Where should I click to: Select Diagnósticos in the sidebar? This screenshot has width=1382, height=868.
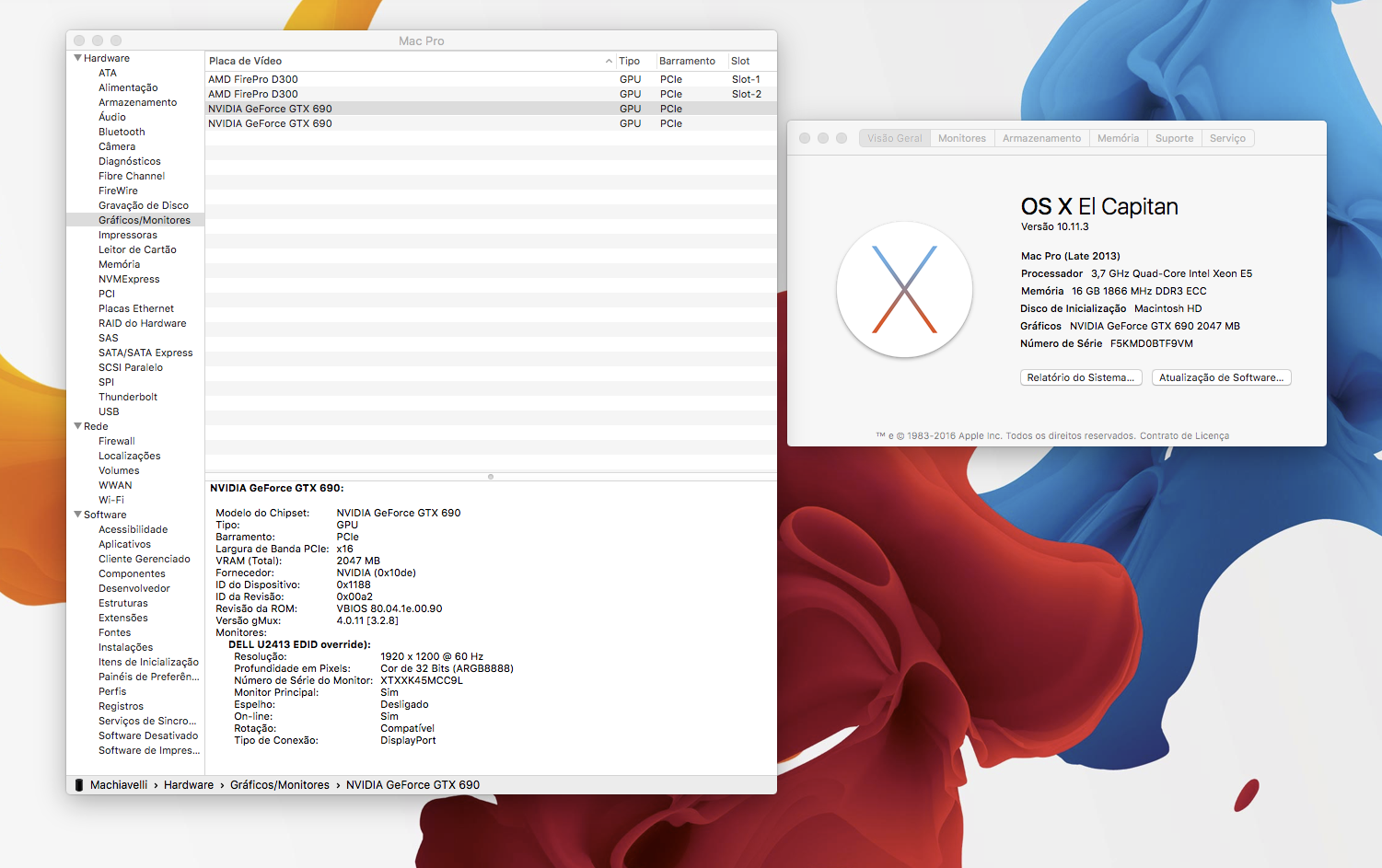tap(130, 161)
